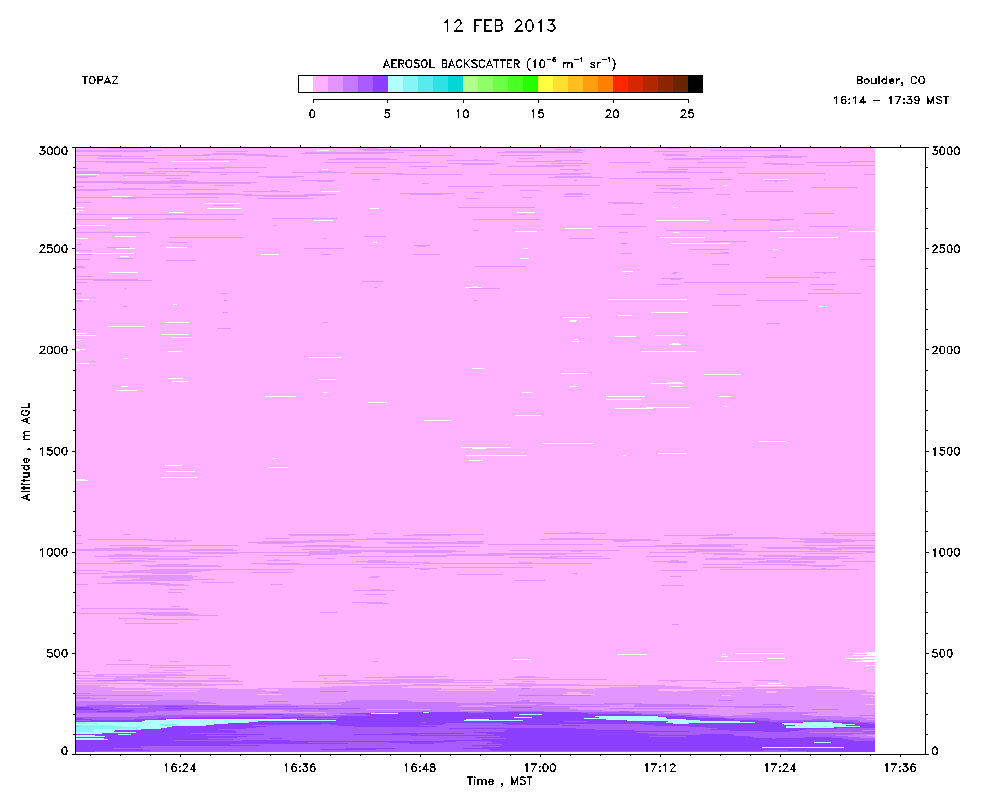Click the Altitude, m AGL axis title
Image resolution: width=1000 pixels, height=800 pixels.
point(26,452)
